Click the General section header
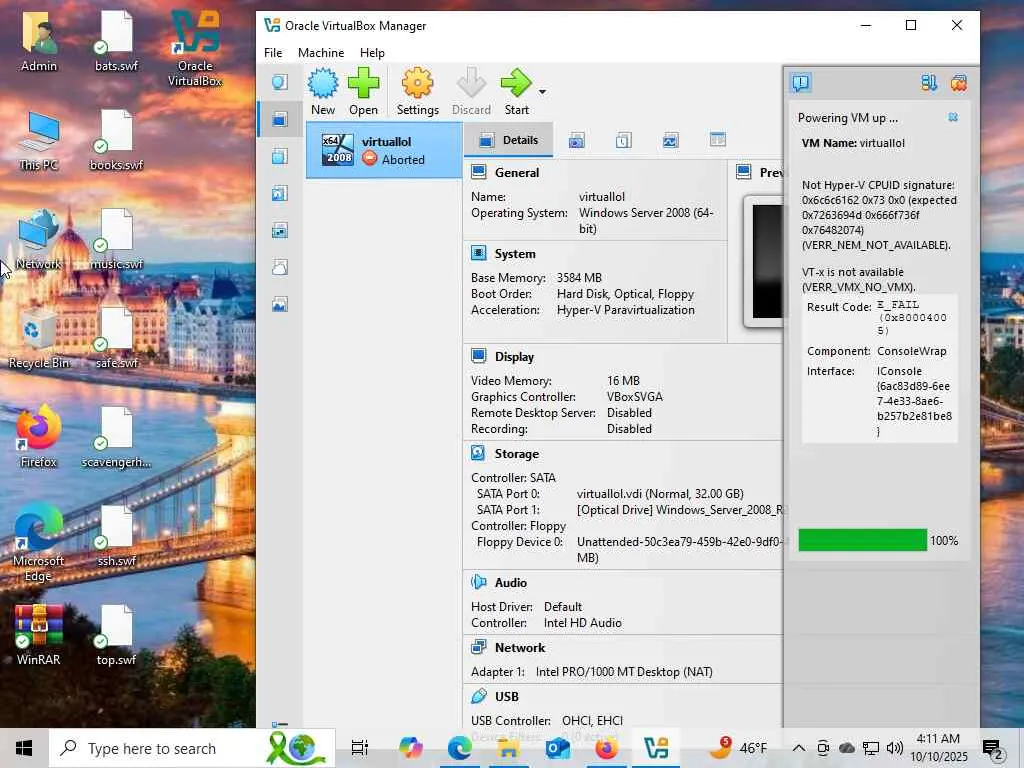Screen dimensions: 1024x768 click(x=517, y=172)
